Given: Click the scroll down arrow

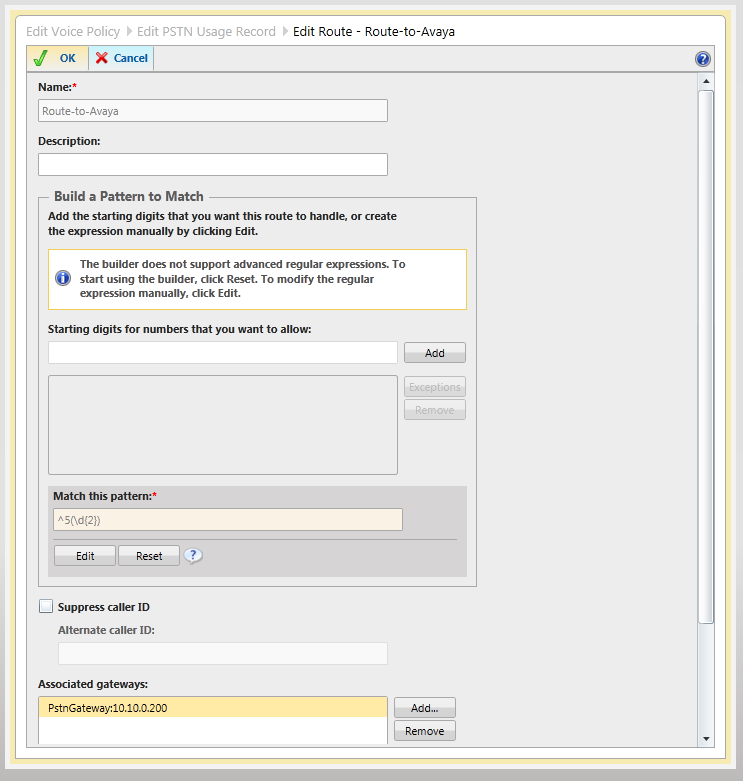Looking at the screenshot, I should tap(706, 739).
